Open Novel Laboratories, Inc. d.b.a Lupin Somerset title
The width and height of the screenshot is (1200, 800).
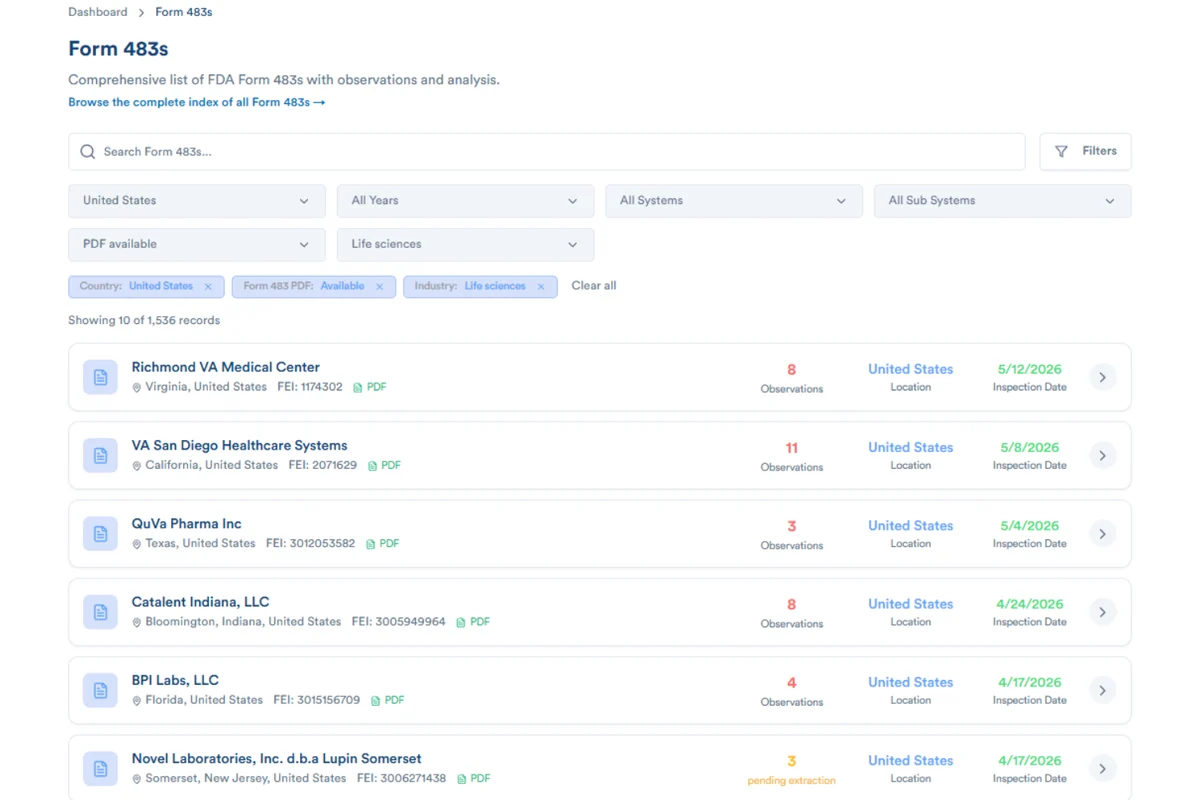(x=277, y=758)
